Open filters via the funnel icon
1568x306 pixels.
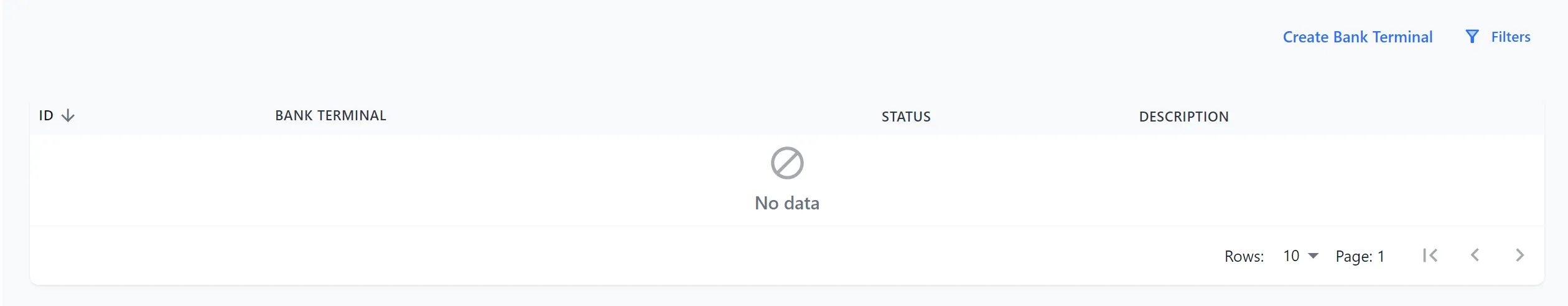pos(1472,37)
